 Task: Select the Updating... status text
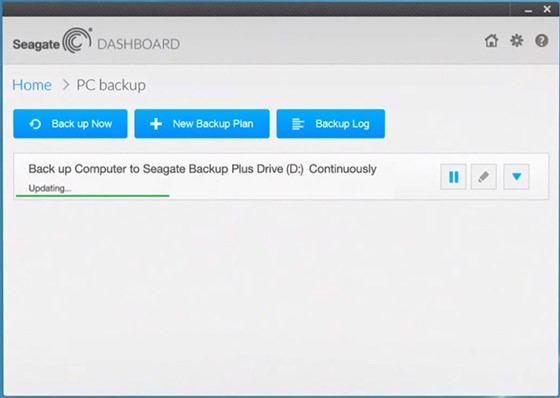50,188
